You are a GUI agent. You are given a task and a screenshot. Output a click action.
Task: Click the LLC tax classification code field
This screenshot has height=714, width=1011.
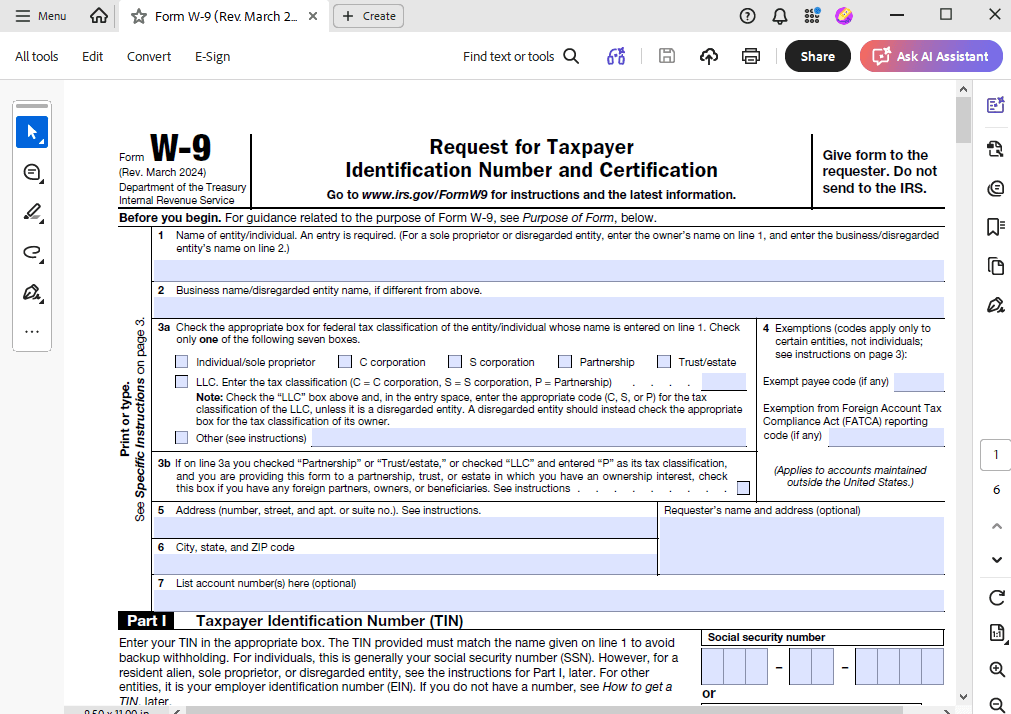coord(723,382)
